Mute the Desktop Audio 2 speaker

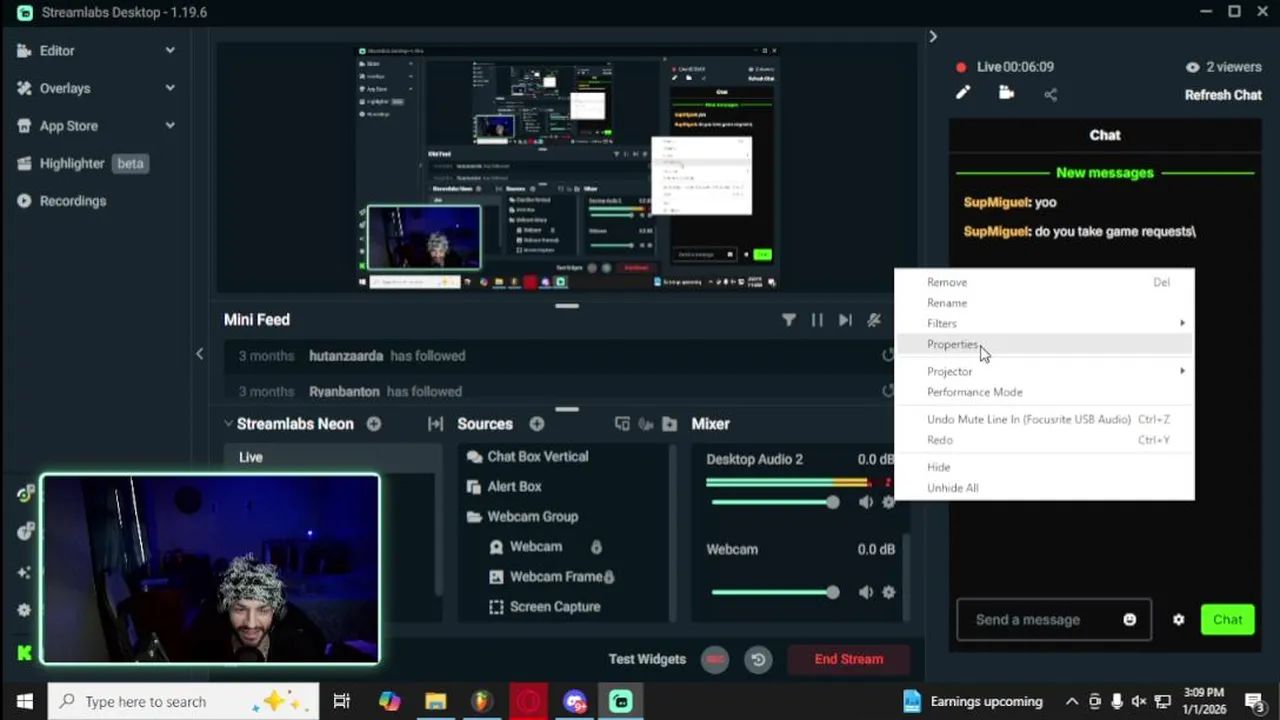(x=866, y=502)
